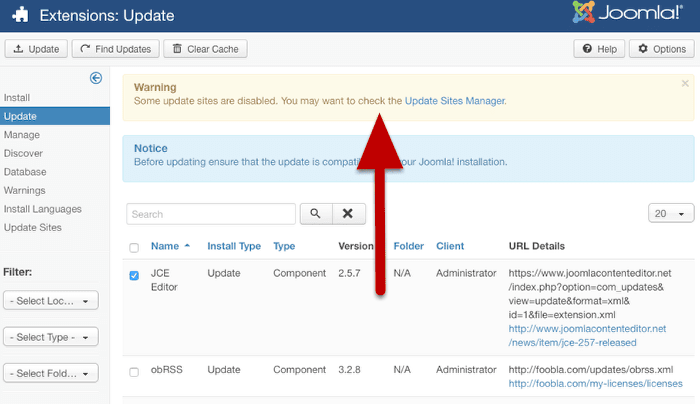Sort by Client column header

(450, 246)
